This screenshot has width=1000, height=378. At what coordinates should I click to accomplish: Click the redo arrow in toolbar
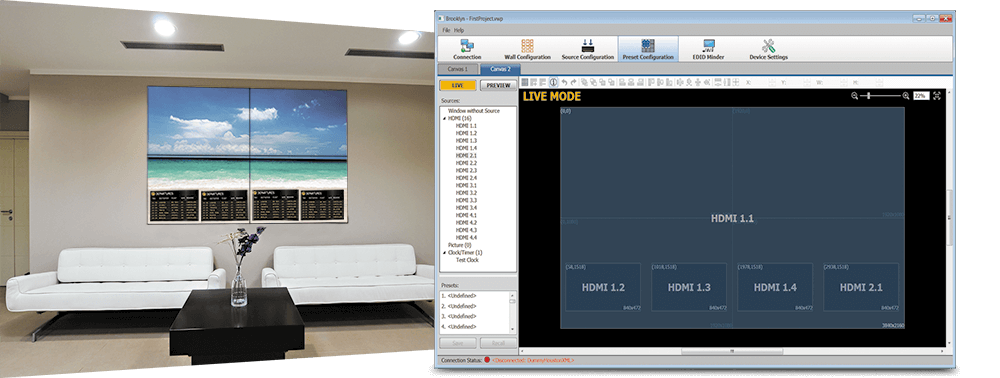click(573, 82)
